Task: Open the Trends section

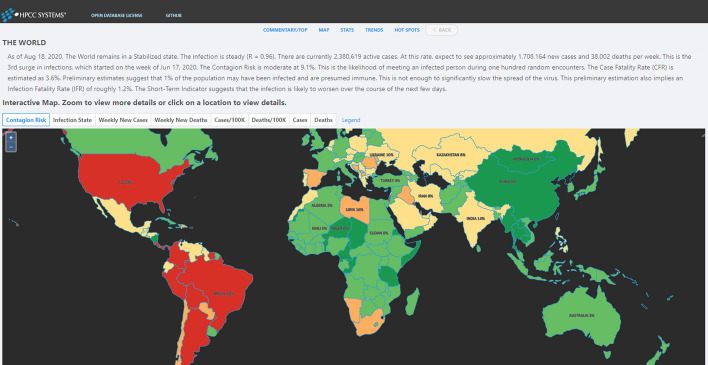Action: click(x=374, y=30)
